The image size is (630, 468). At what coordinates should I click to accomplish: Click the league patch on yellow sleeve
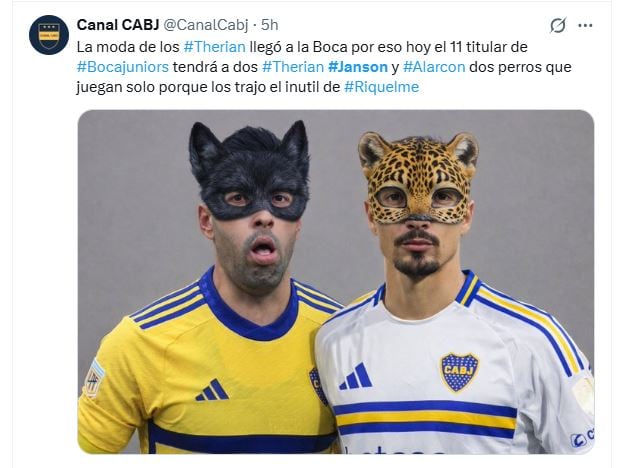click(x=94, y=379)
